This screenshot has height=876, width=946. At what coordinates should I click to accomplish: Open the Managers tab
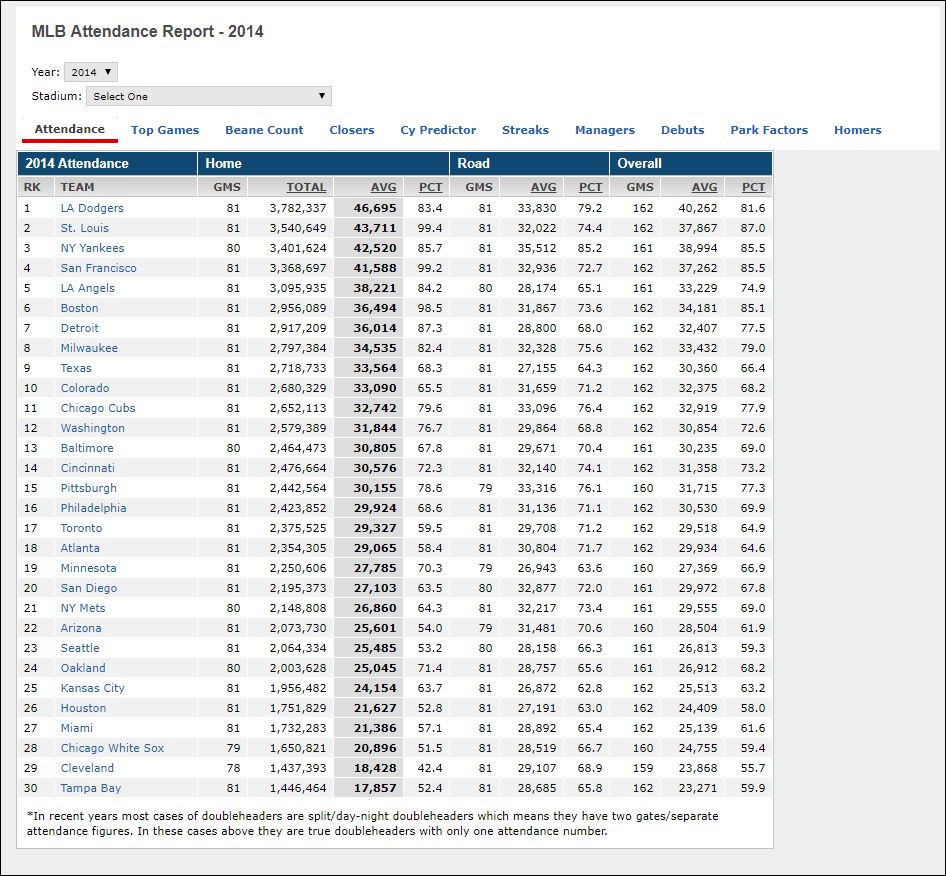point(605,130)
